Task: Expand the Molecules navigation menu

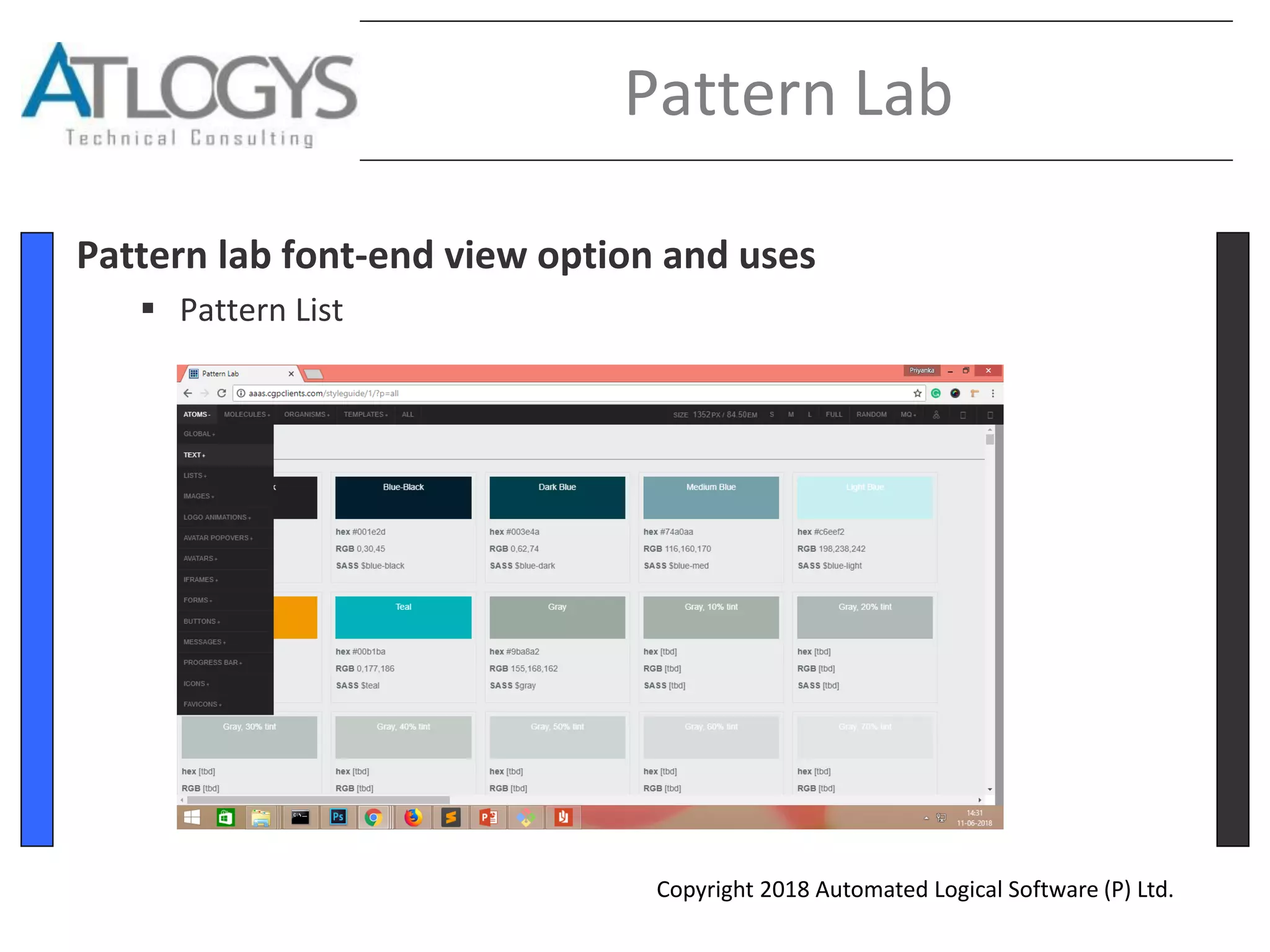Action: click(x=247, y=415)
